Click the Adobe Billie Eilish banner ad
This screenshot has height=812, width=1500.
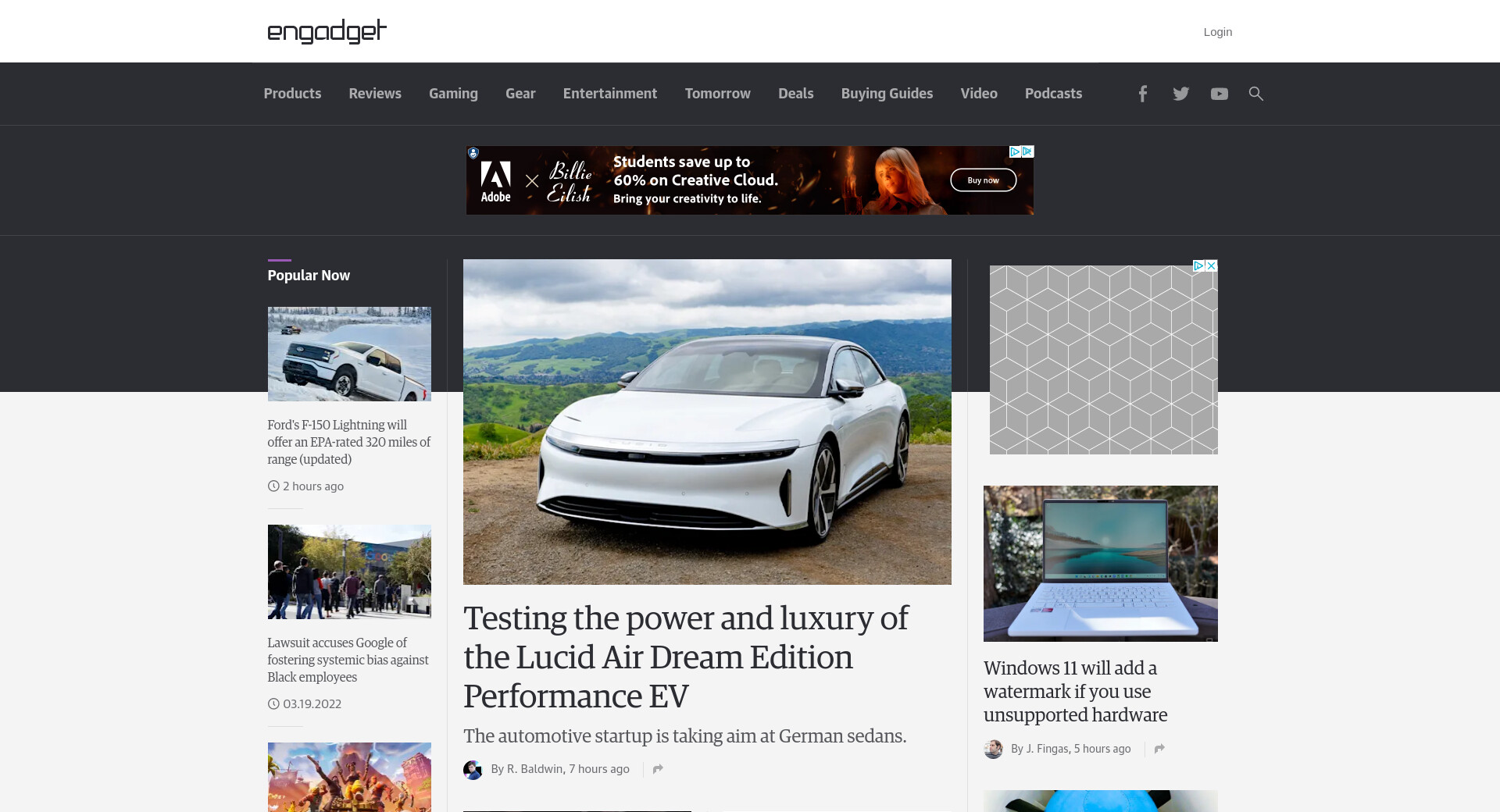point(750,180)
